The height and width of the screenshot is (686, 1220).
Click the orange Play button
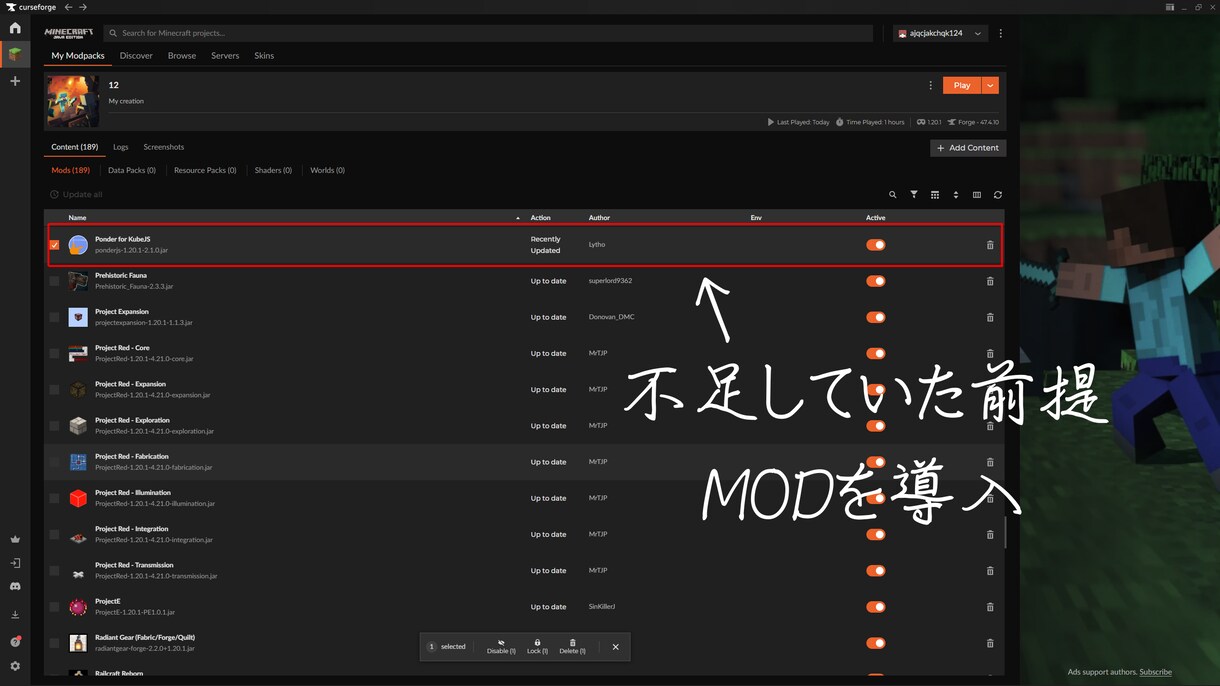pos(962,86)
